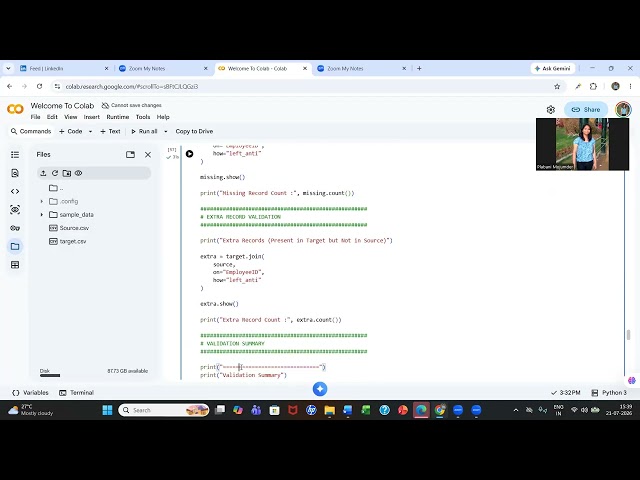Open the File menu
The width and height of the screenshot is (640, 480).
36,117
